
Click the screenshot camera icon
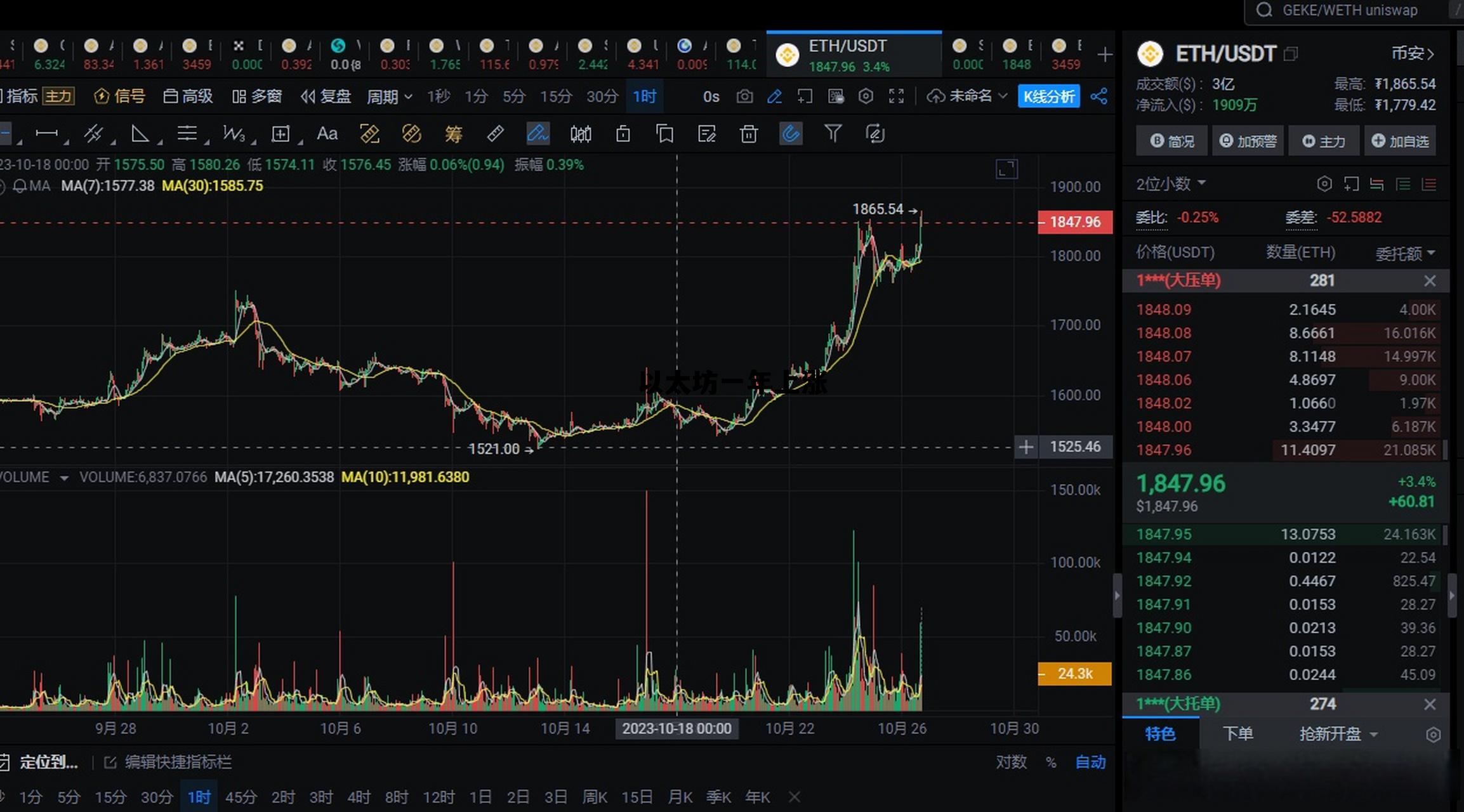[744, 96]
